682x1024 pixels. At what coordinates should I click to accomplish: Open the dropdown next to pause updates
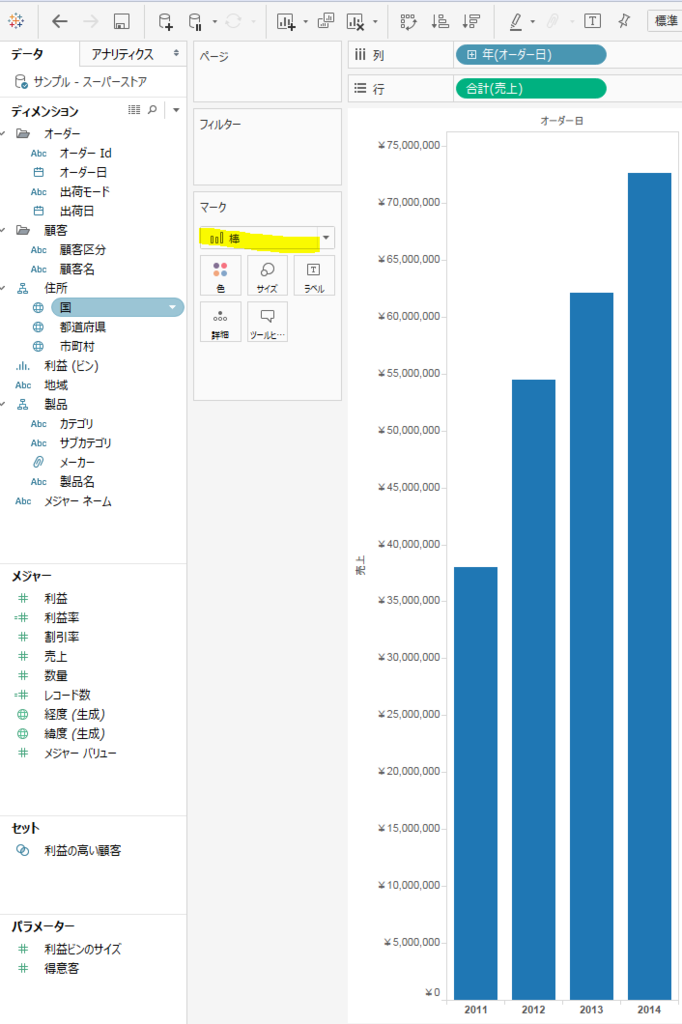click(x=214, y=22)
